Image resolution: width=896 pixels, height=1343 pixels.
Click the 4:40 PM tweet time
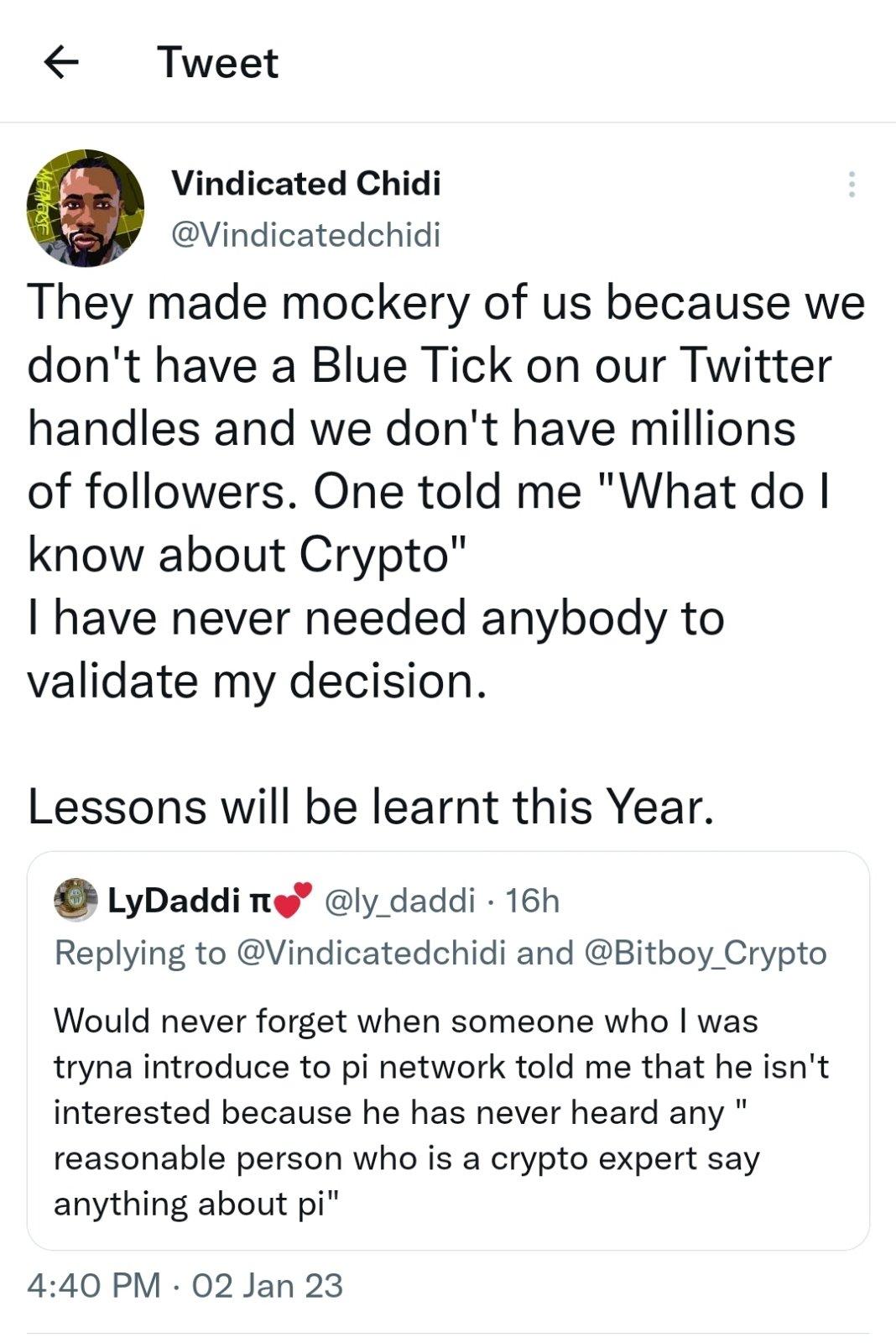coord(93,1285)
